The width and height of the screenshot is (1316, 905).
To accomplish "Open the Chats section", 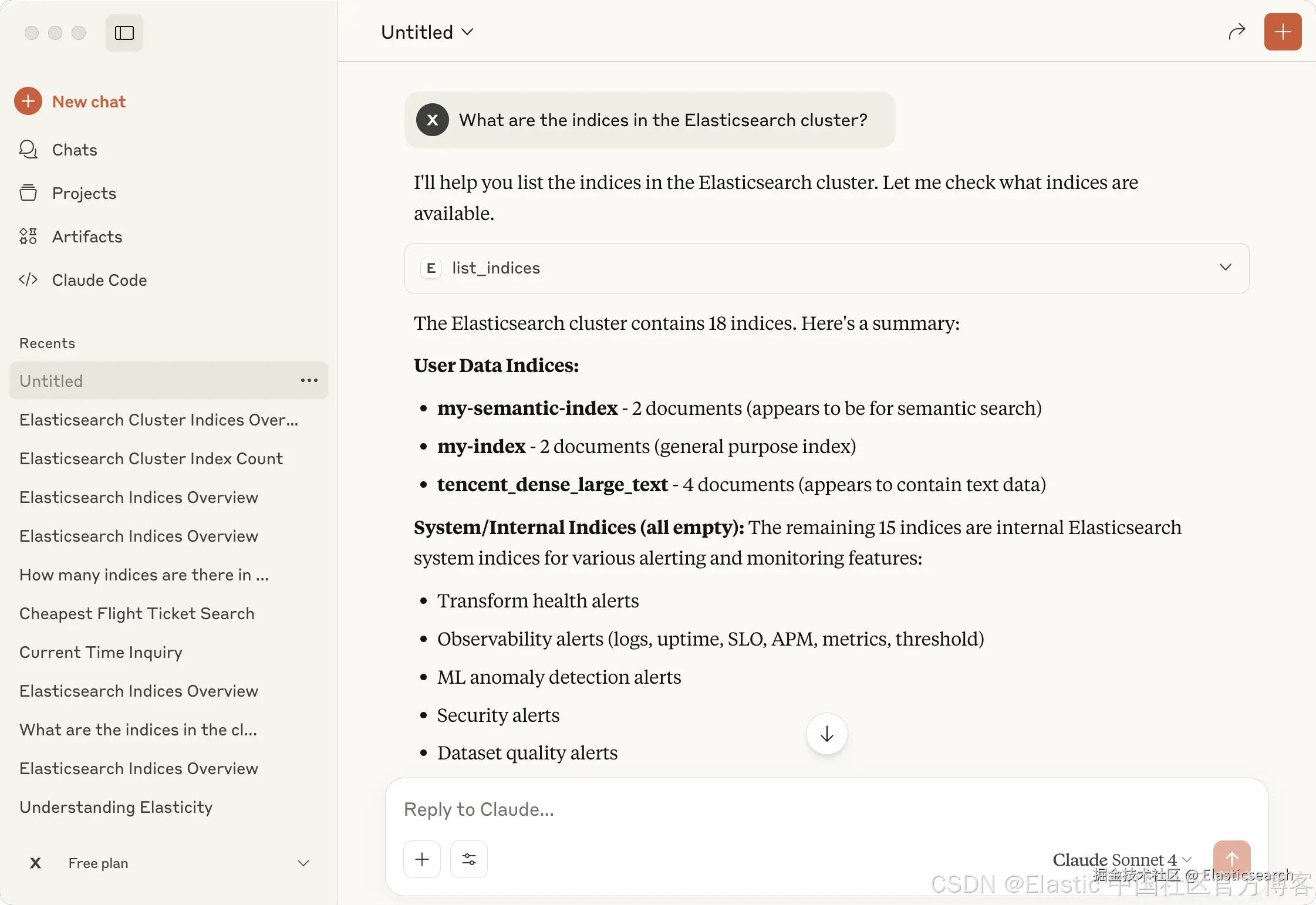I will point(74,150).
